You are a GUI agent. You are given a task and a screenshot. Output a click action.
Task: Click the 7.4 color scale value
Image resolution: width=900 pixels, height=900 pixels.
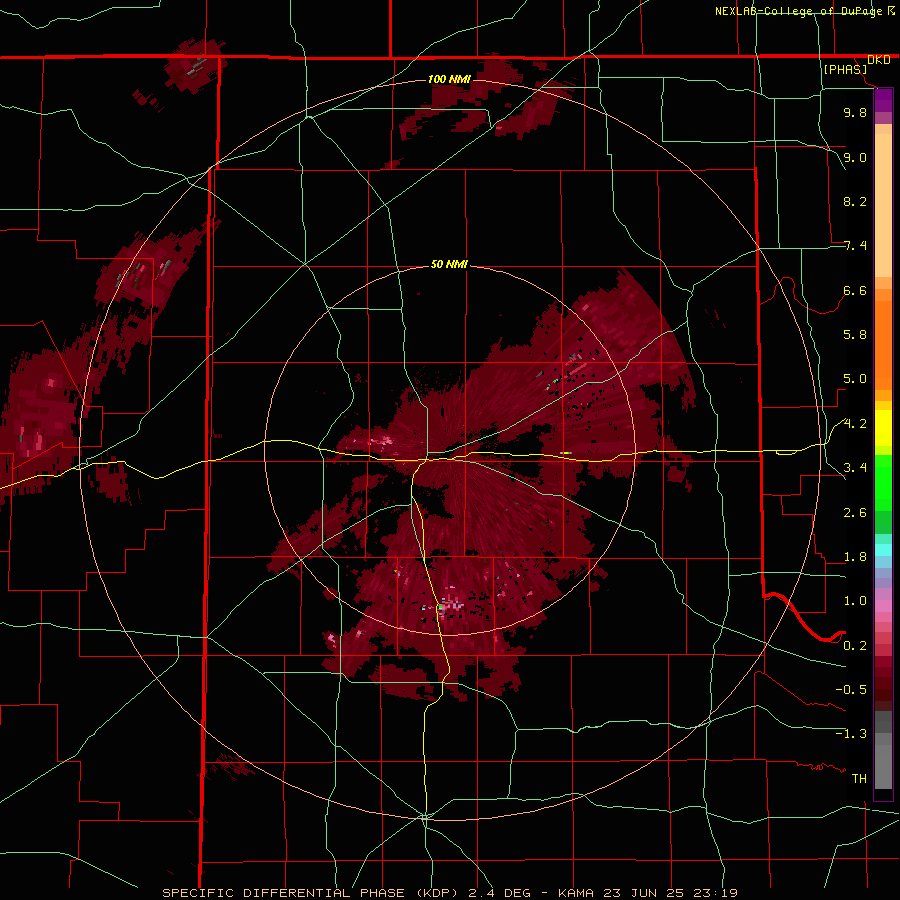[x=855, y=246]
